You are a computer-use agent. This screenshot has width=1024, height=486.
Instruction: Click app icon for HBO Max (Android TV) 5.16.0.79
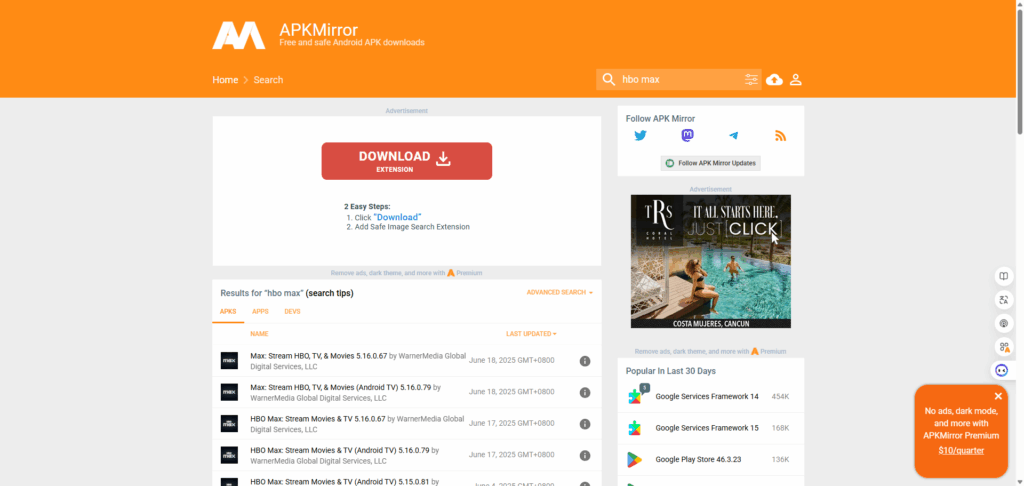(229, 455)
